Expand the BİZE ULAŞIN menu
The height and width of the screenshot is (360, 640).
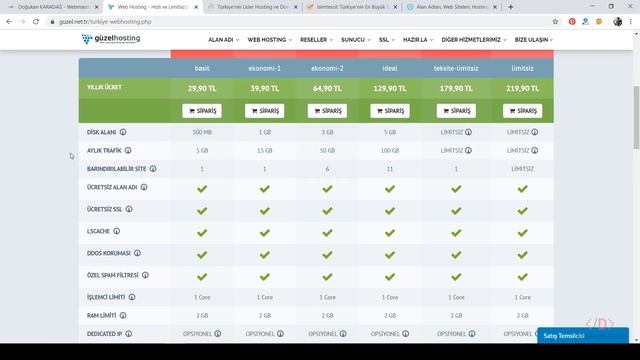tap(534, 40)
